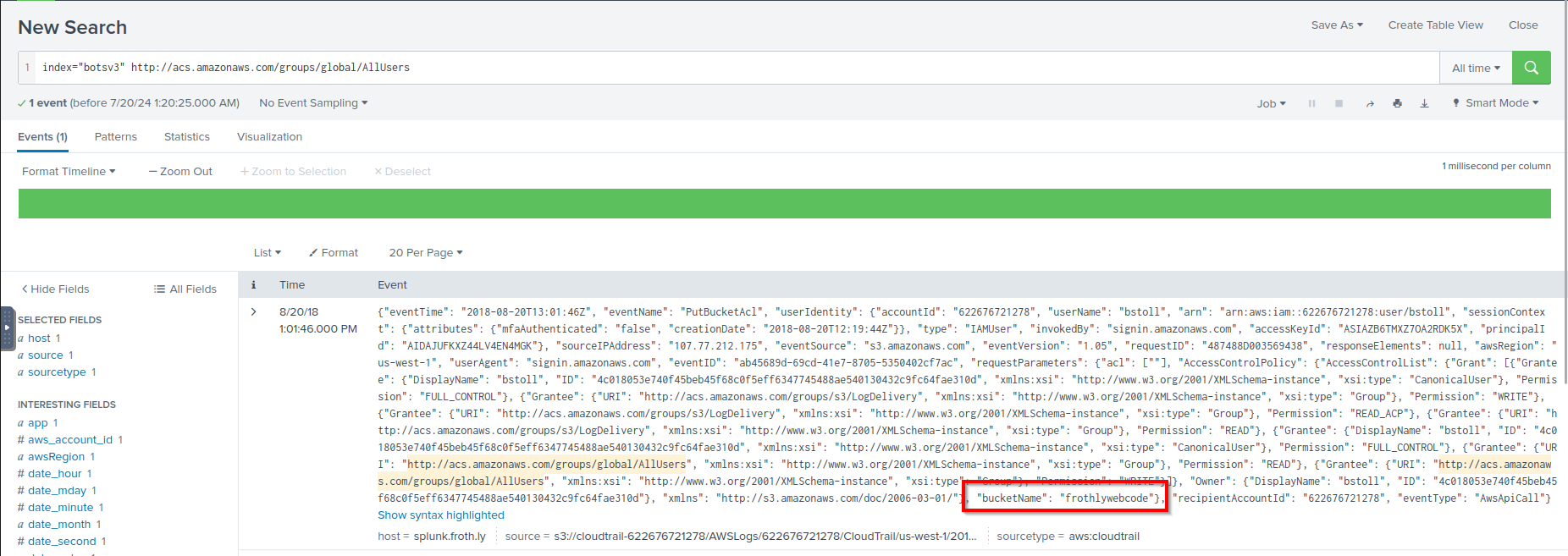Viewport: 1568px width, 556px height.
Task: Click the green timeline bar
Action: click(784, 203)
